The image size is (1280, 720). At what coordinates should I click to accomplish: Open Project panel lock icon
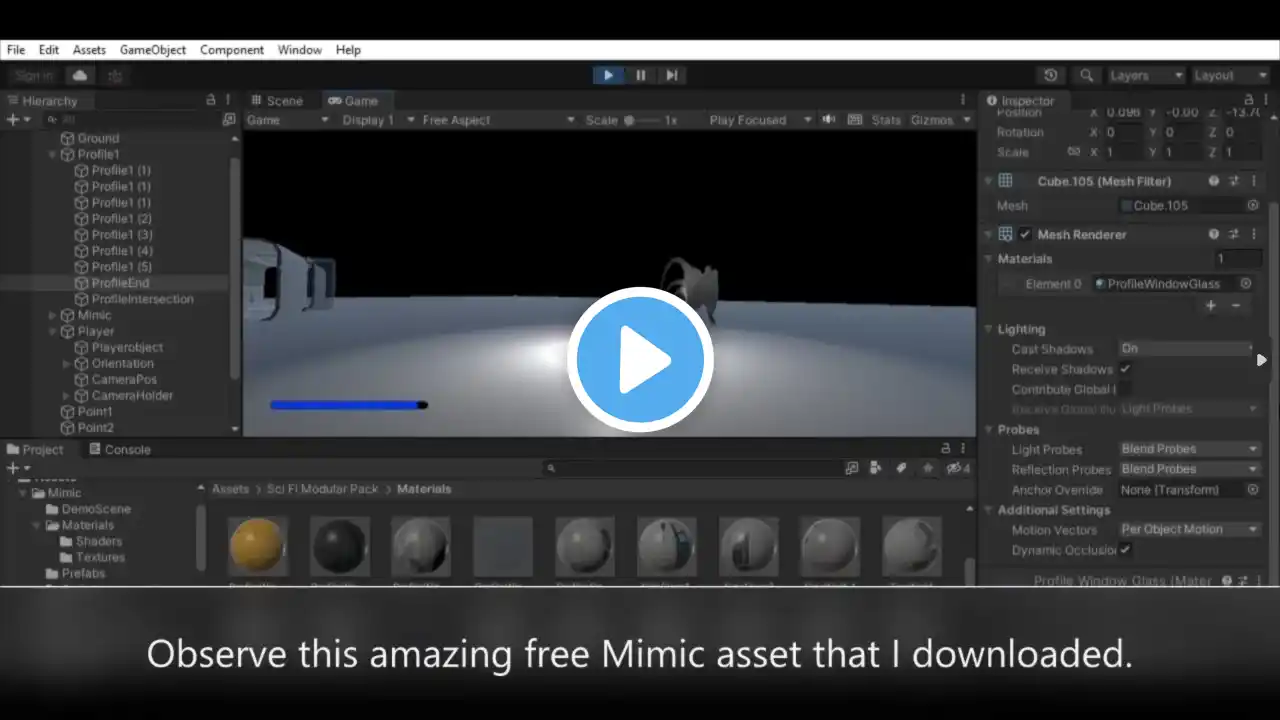945,449
